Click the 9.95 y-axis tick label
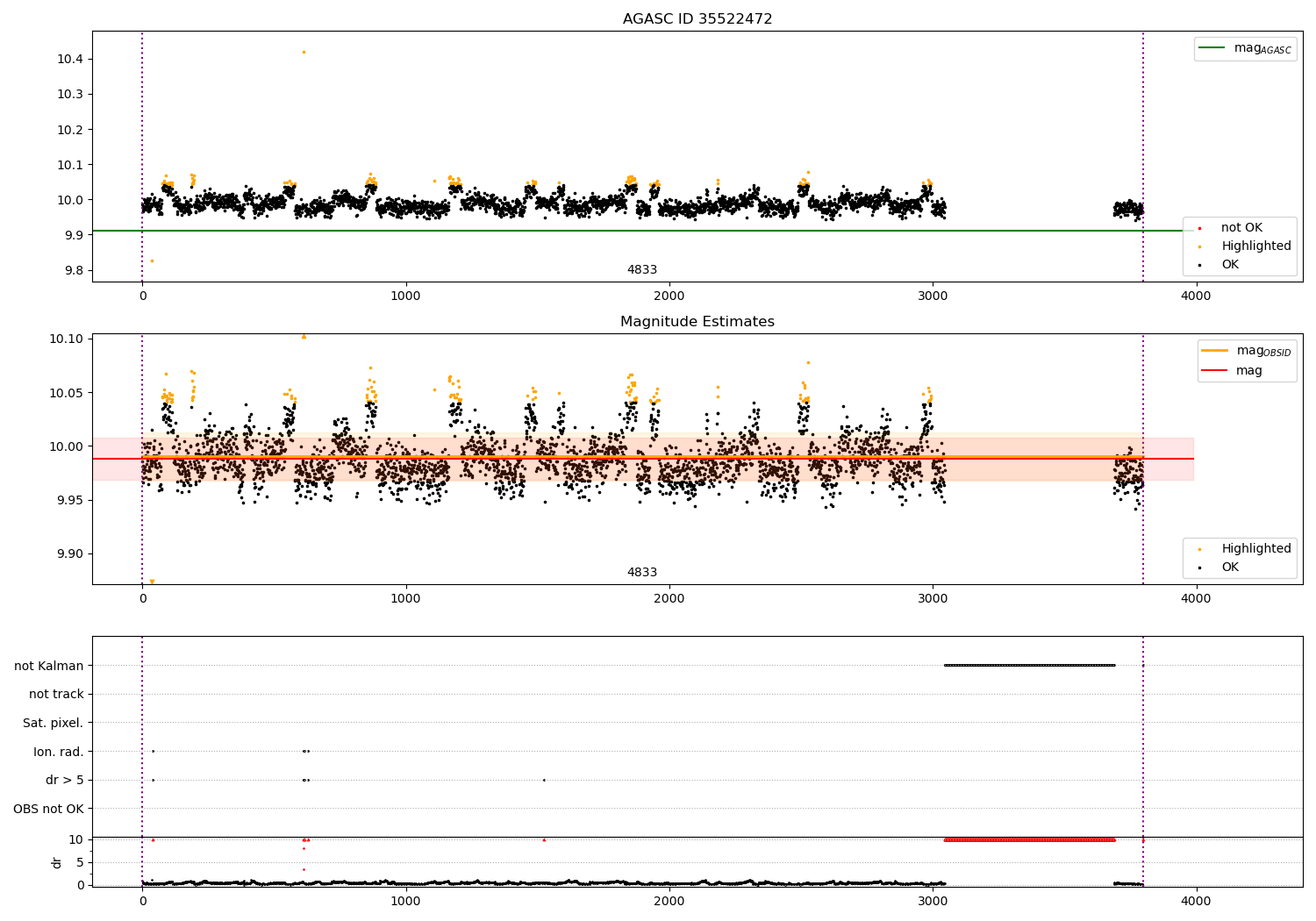Image resolution: width=1316 pixels, height=921 pixels. [70, 500]
